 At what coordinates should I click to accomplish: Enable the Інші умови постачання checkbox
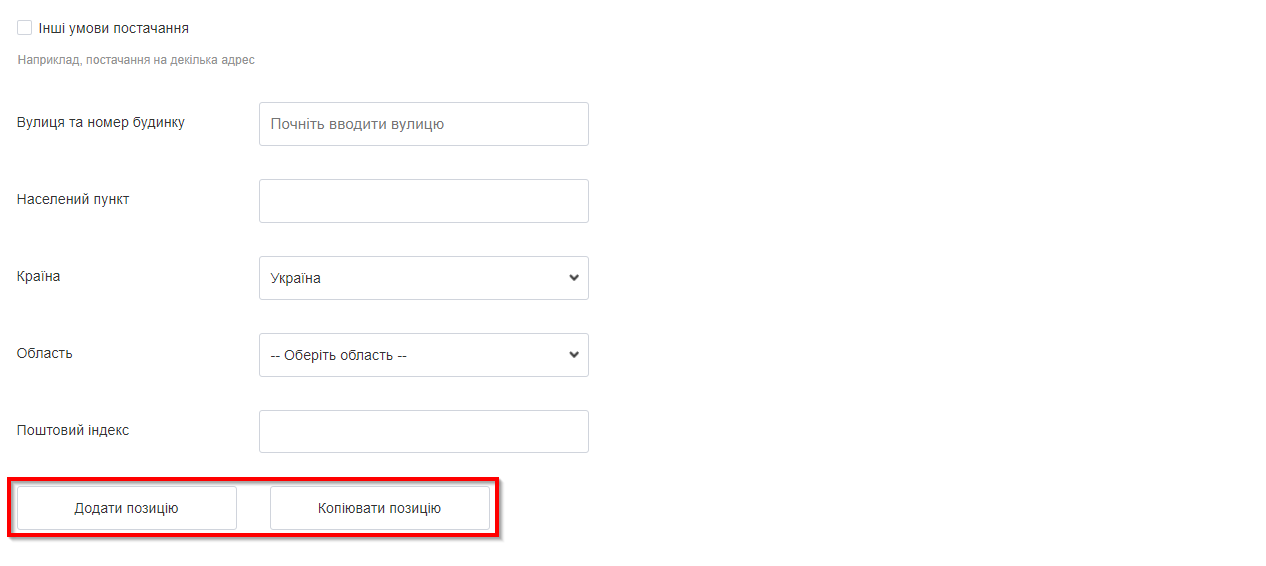[25, 28]
